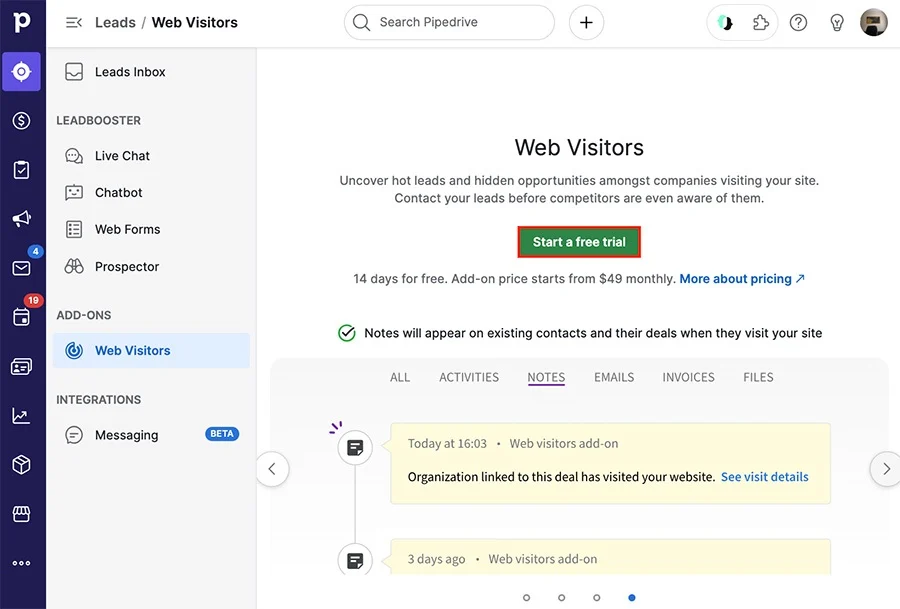Open Campaigns megaphone icon
Image resolution: width=900 pixels, height=609 pixels.
pyautogui.click(x=21, y=219)
